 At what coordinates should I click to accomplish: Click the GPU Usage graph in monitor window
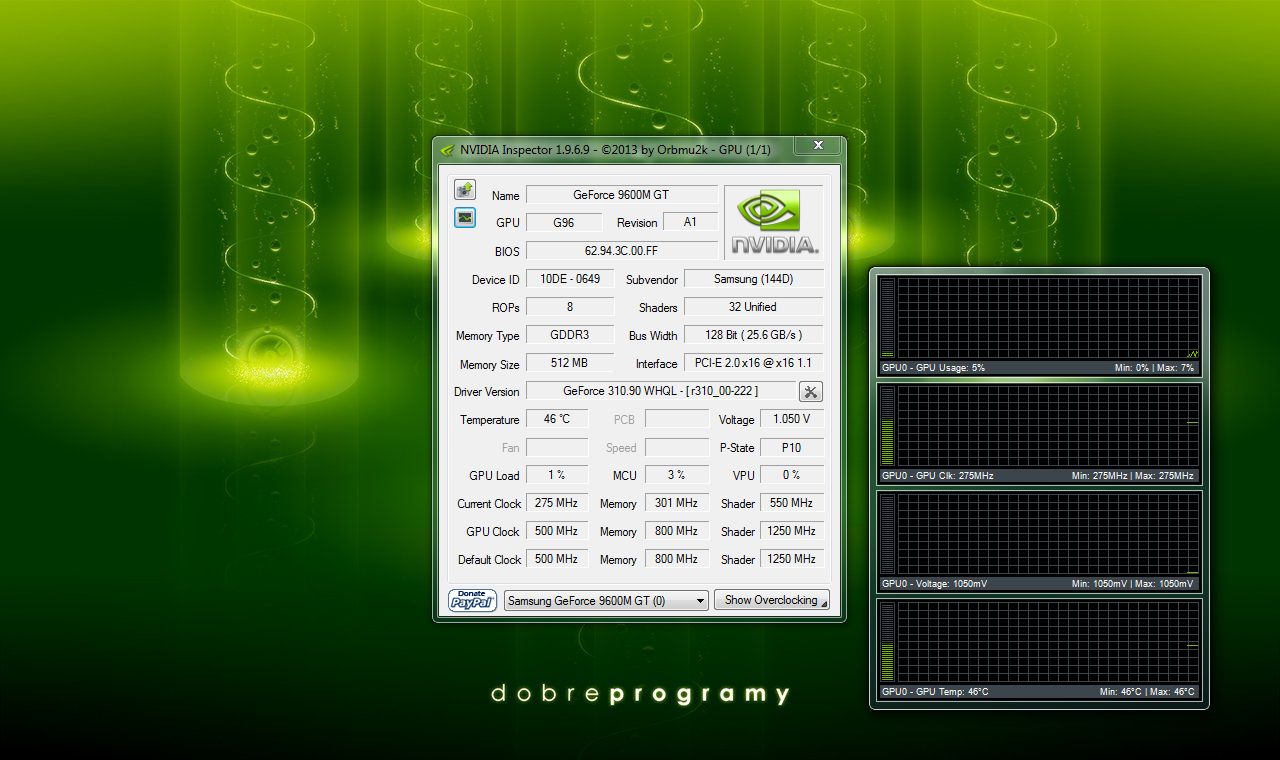[1048, 318]
